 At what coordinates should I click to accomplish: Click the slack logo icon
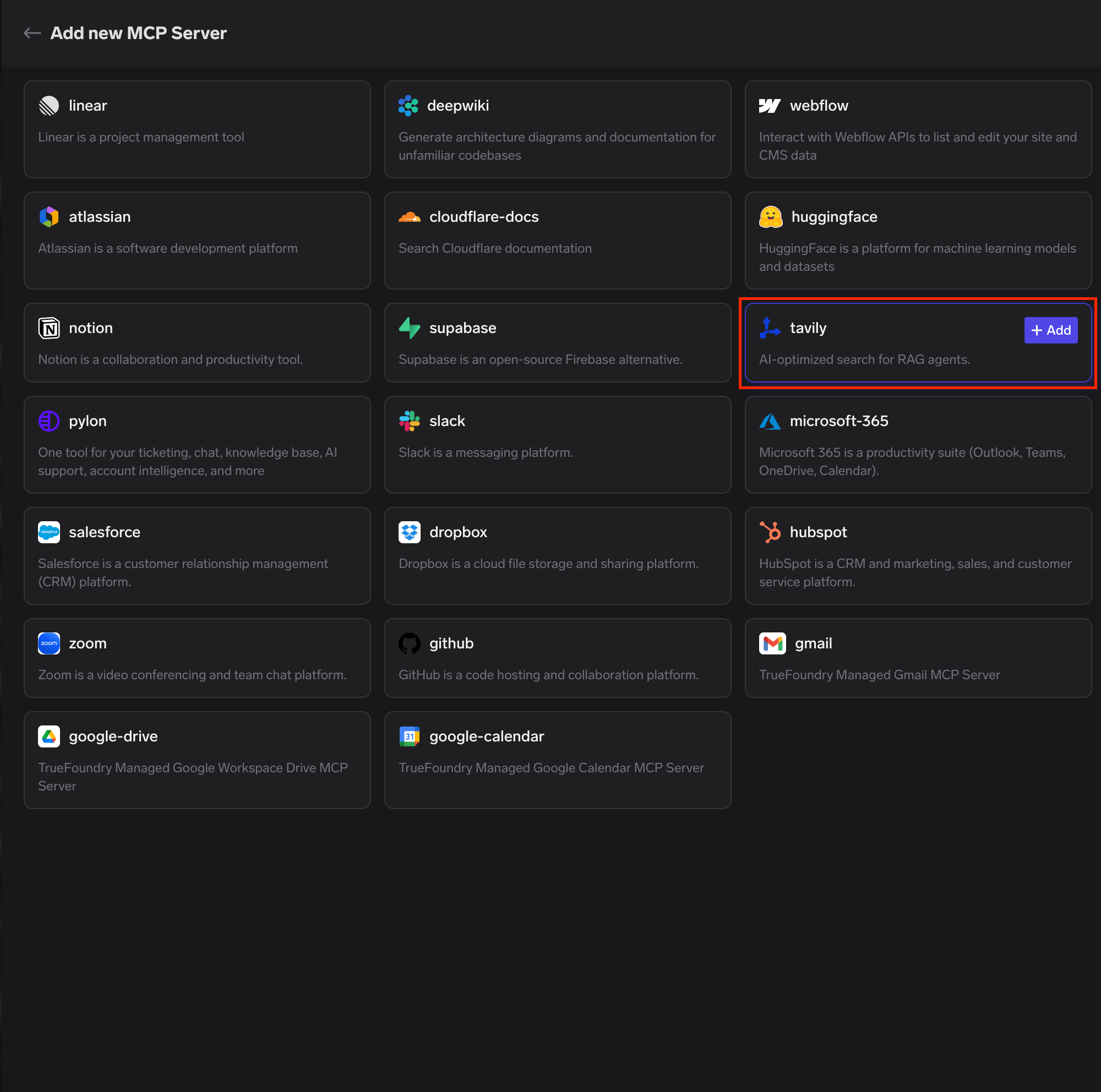click(409, 421)
